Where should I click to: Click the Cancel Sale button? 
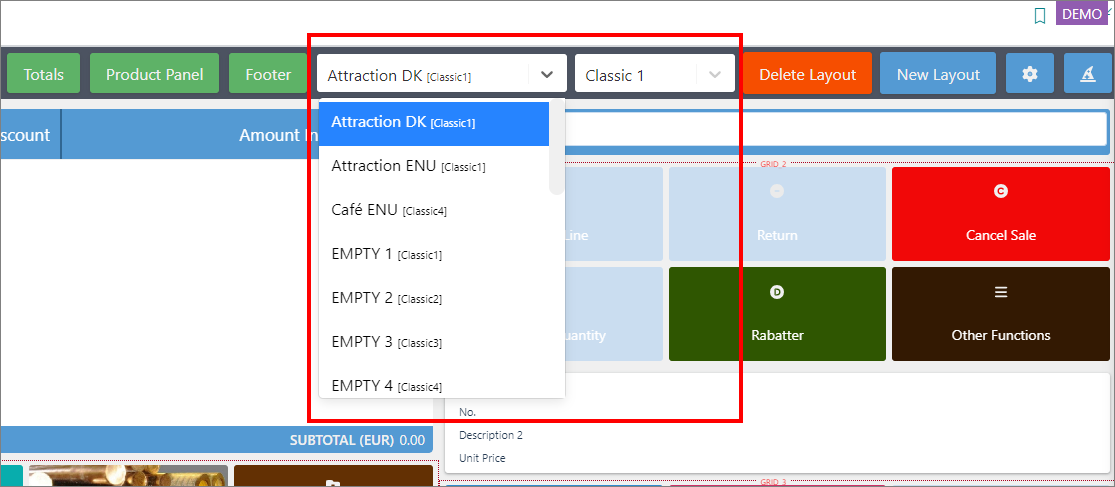1001,214
